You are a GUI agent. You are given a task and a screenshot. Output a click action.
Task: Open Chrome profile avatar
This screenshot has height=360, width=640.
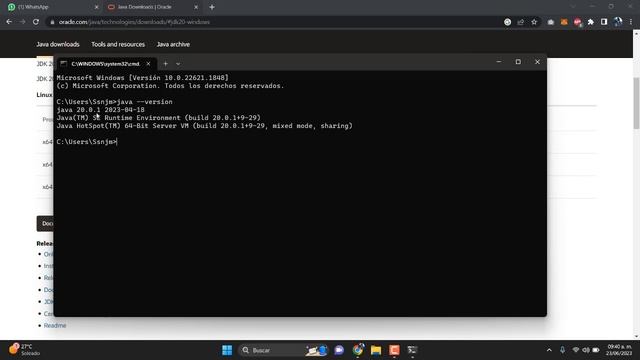click(618, 22)
